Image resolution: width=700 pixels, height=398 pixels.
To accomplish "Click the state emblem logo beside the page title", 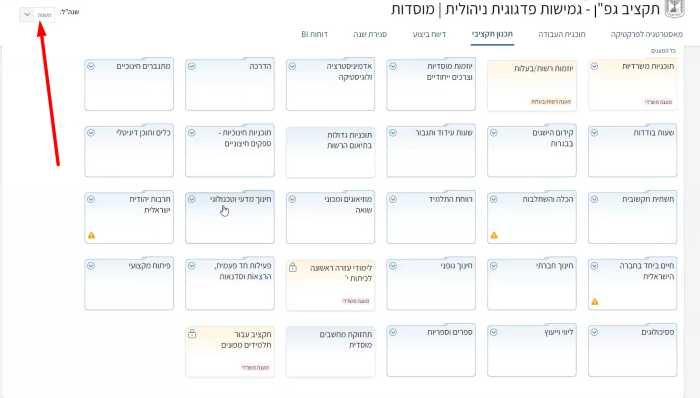I will pos(675,8).
